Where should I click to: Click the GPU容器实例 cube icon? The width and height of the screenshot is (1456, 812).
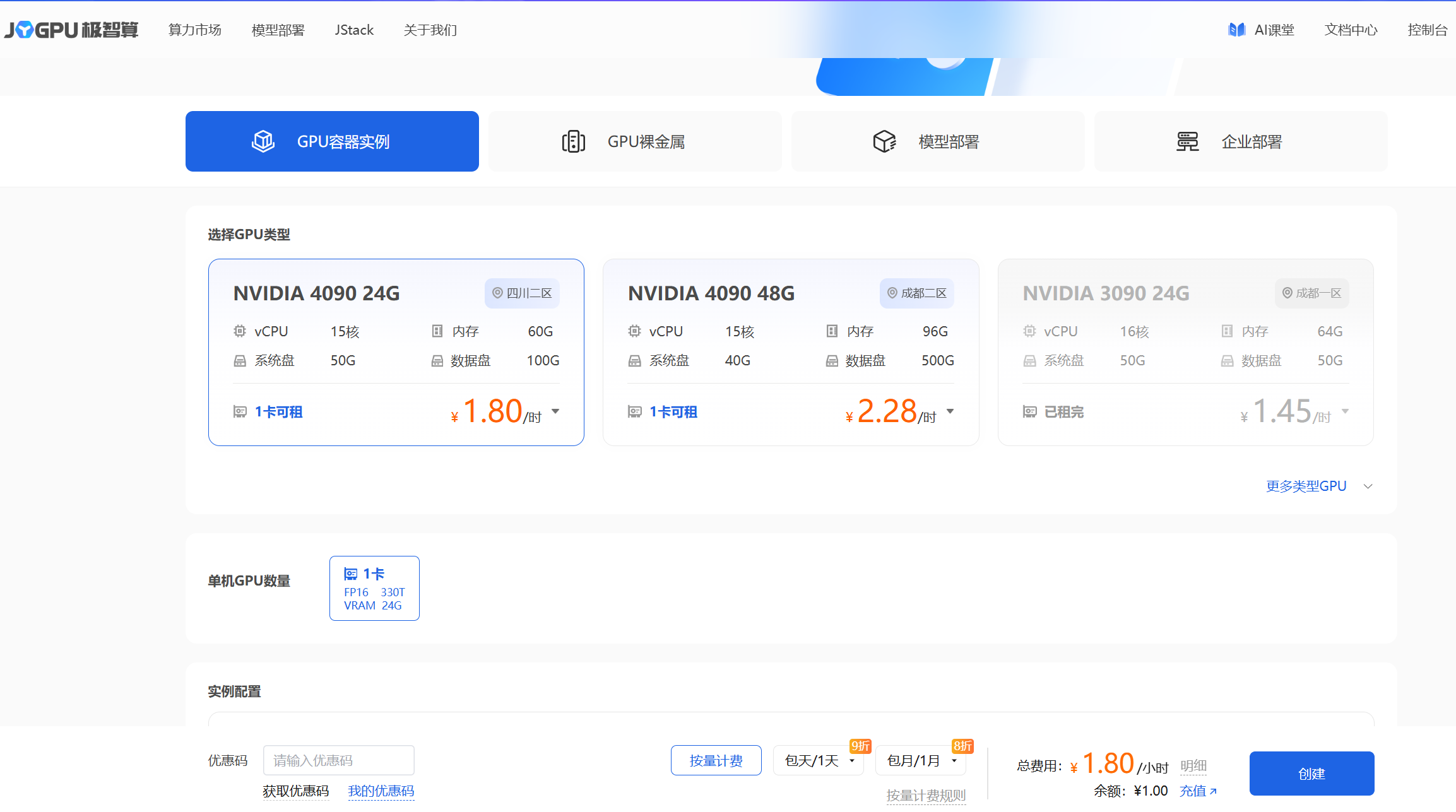coord(263,141)
